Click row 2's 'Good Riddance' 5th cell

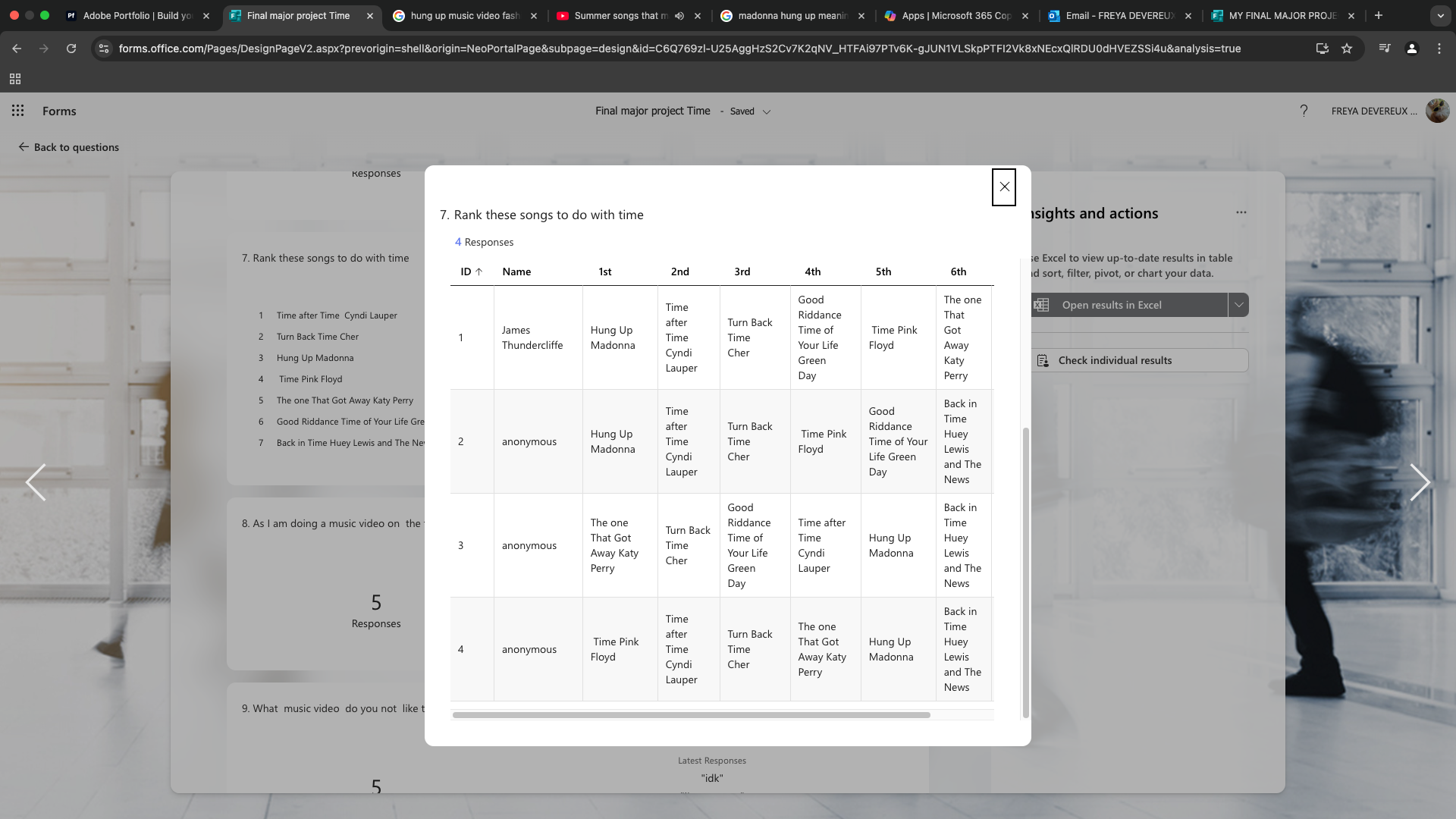point(898,441)
